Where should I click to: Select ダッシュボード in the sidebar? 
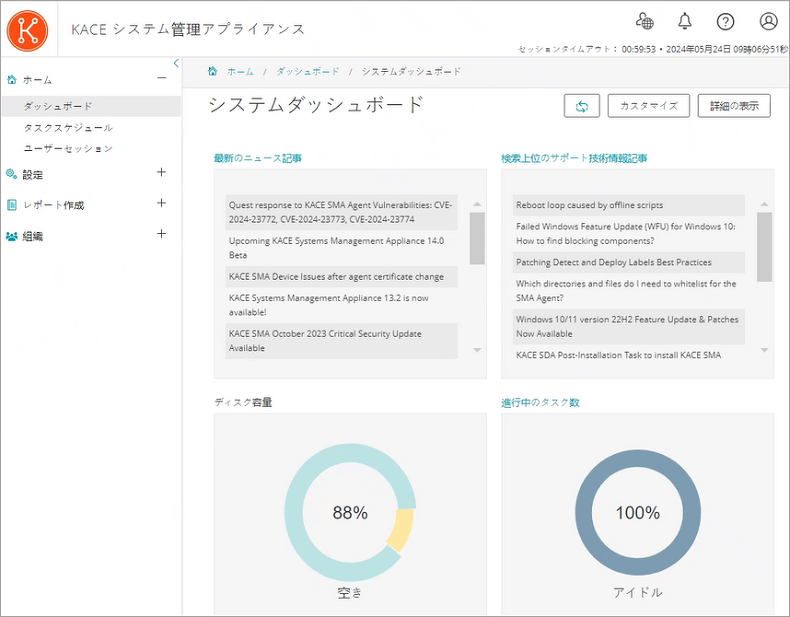point(91,106)
